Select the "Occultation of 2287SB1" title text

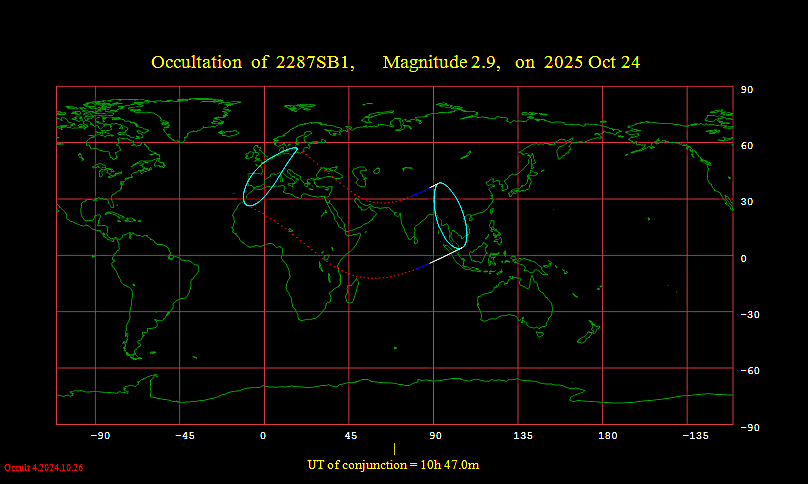click(x=252, y=62)
